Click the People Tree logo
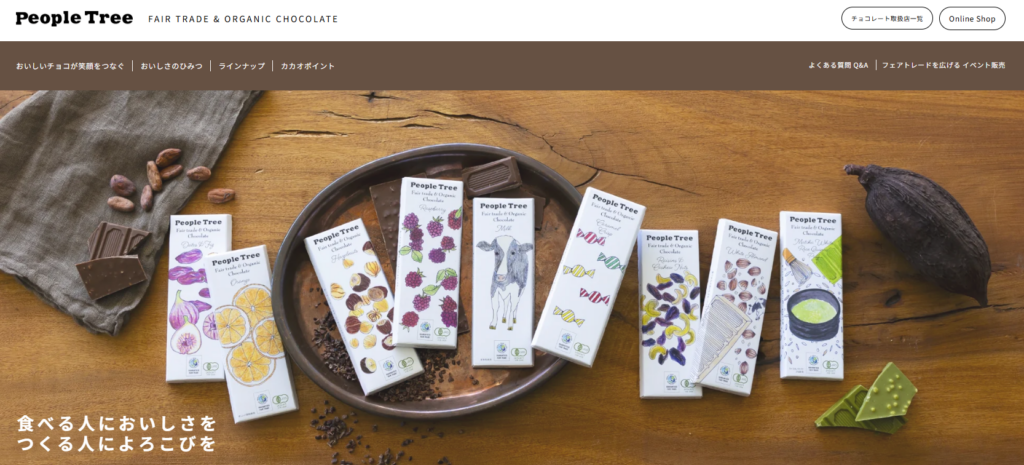This screenshot has height=465, width=1024. click(x=74, y=18)
